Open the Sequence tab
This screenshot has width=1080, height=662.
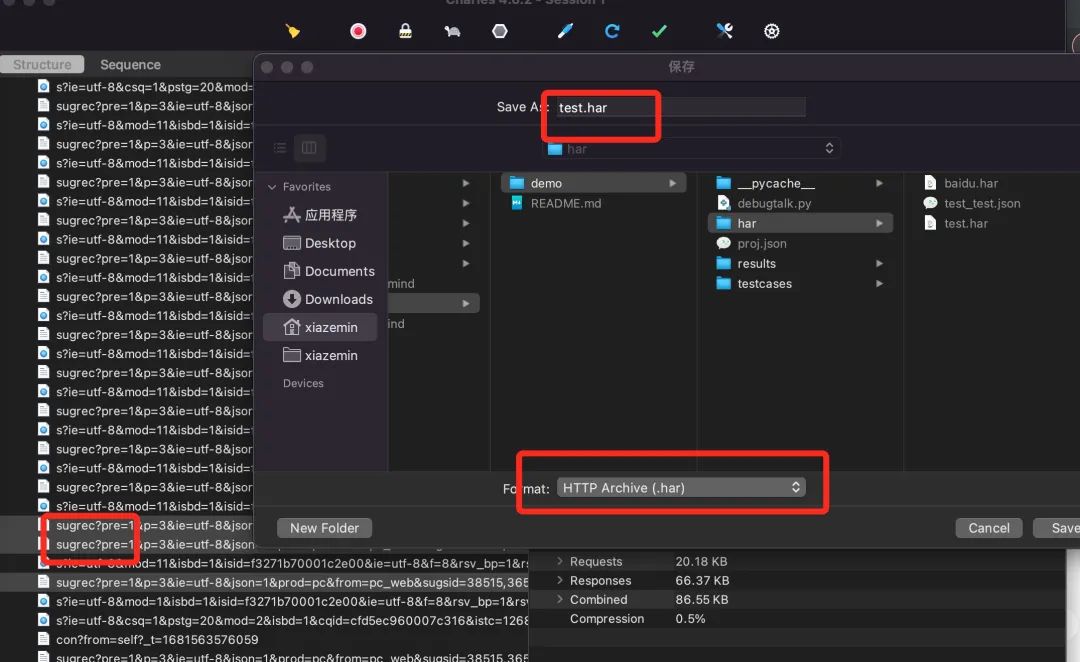point(130,64)
